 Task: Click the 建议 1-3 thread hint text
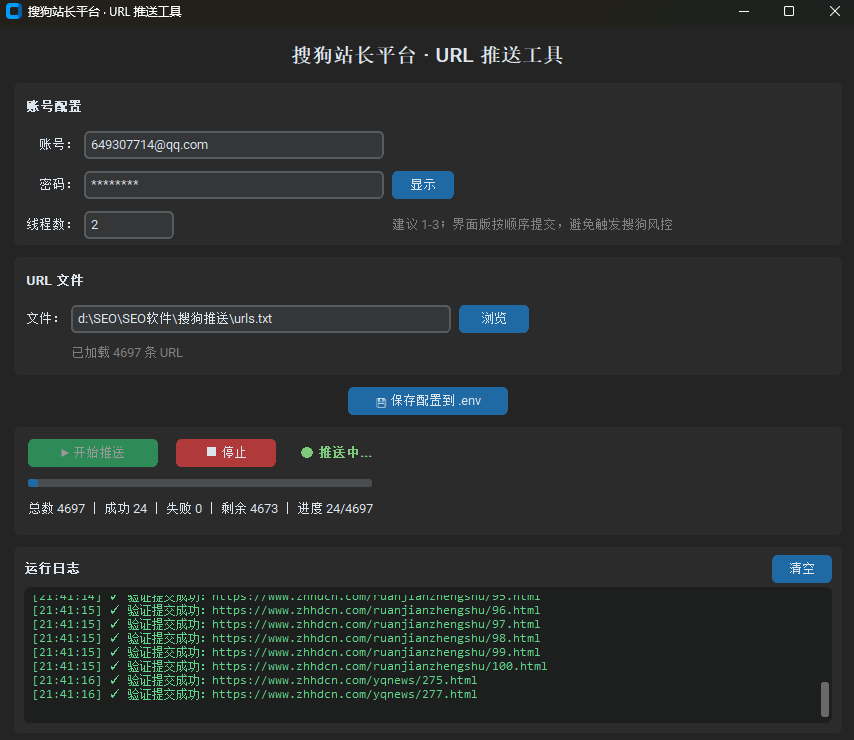532,224
